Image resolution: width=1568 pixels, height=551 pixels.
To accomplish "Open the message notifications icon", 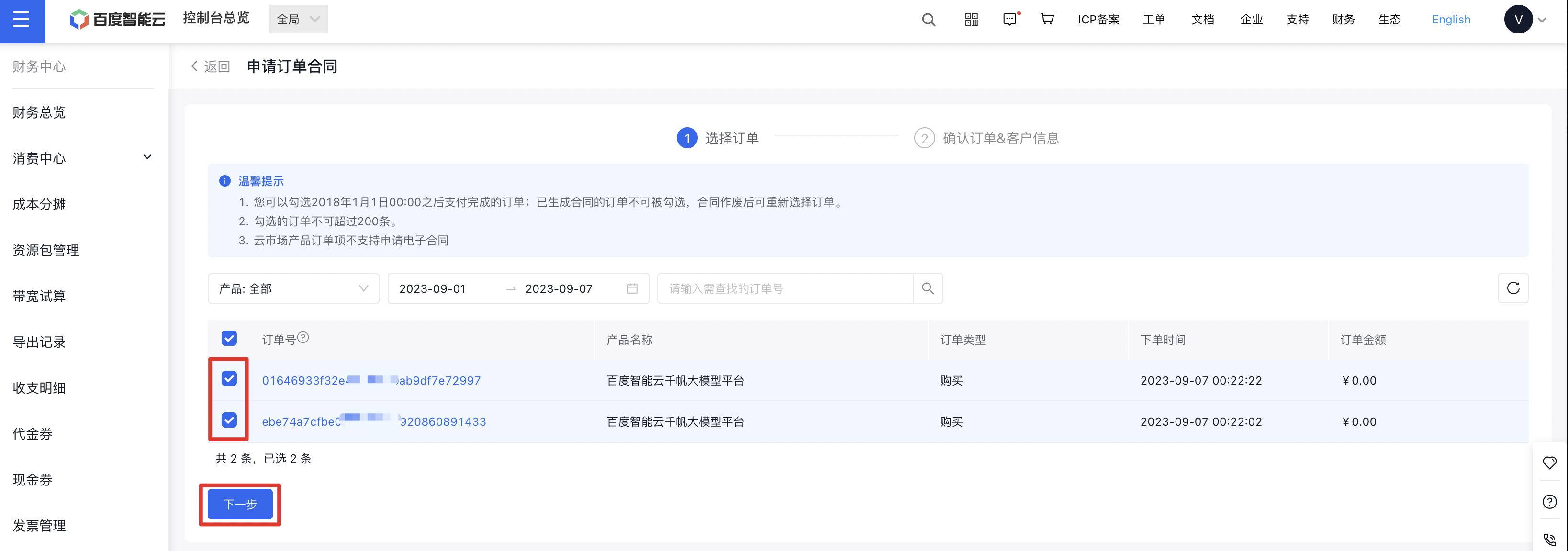I will coord(1010,20).
